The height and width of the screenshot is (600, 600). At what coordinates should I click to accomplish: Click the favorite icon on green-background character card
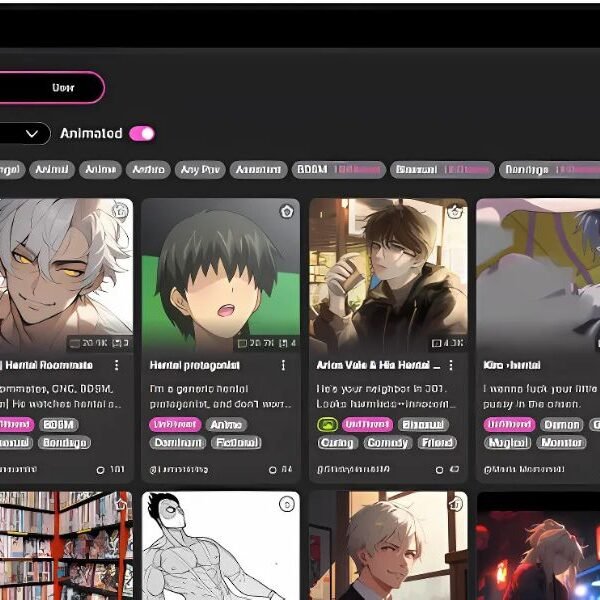(287, 211)
